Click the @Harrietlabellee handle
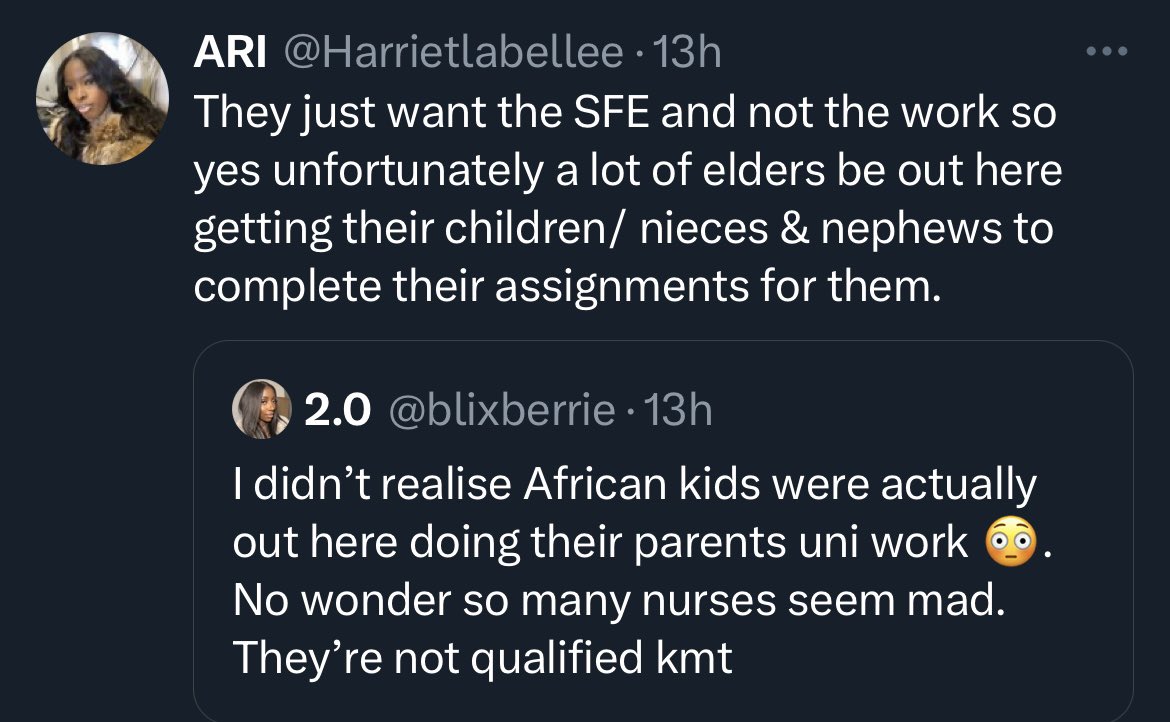 452,54
